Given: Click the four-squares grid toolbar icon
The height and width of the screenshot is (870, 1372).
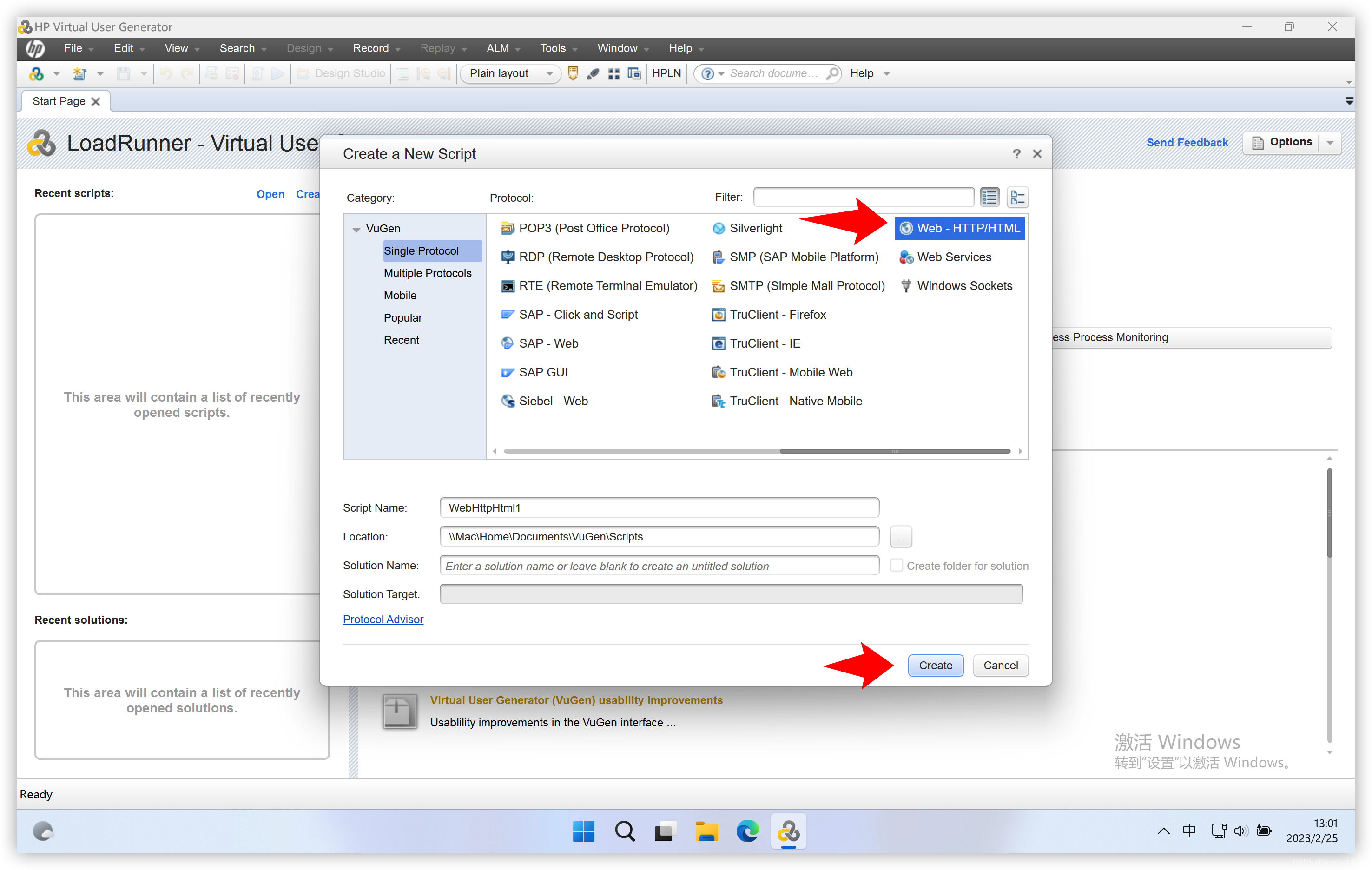Looking at the screenshot, I should tap(613, 73).
